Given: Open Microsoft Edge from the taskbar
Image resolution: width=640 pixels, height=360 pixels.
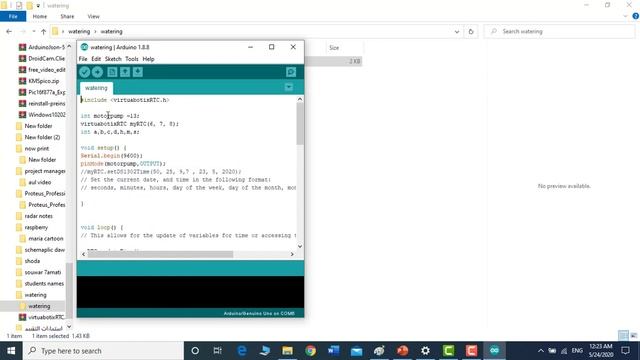Looking at the screenshot, I should pyautogui.click(x=242, y=351).
